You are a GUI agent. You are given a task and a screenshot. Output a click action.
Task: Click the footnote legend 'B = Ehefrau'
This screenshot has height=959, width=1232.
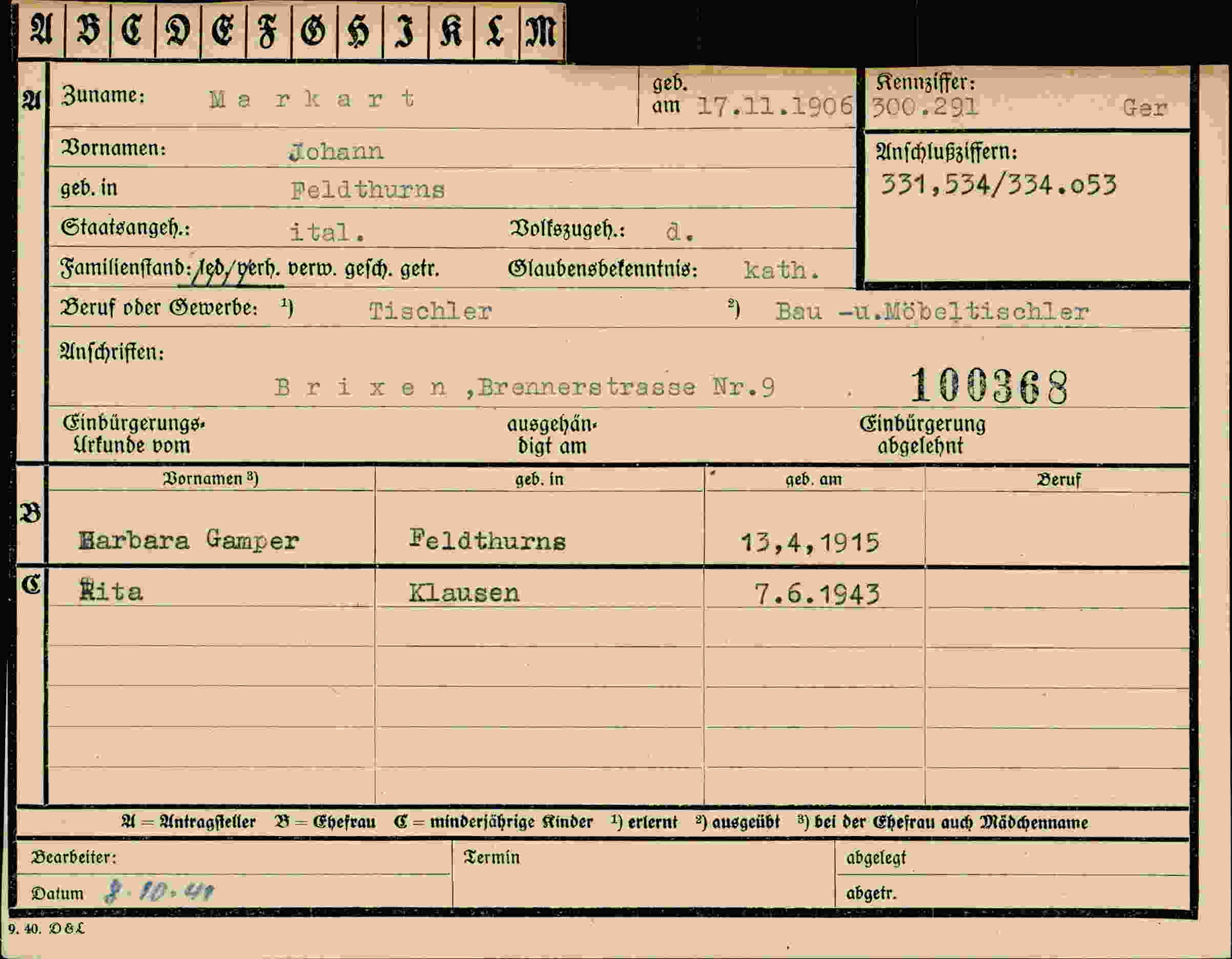(x=325, y=822)
